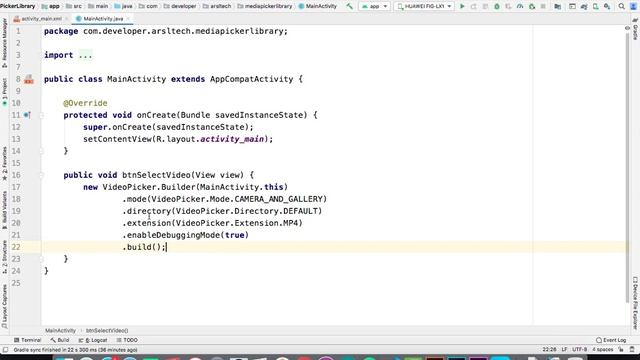The image size is (640, 360).
Task: Open the UTF-8 encoding selector
Action: click(579, 350)
